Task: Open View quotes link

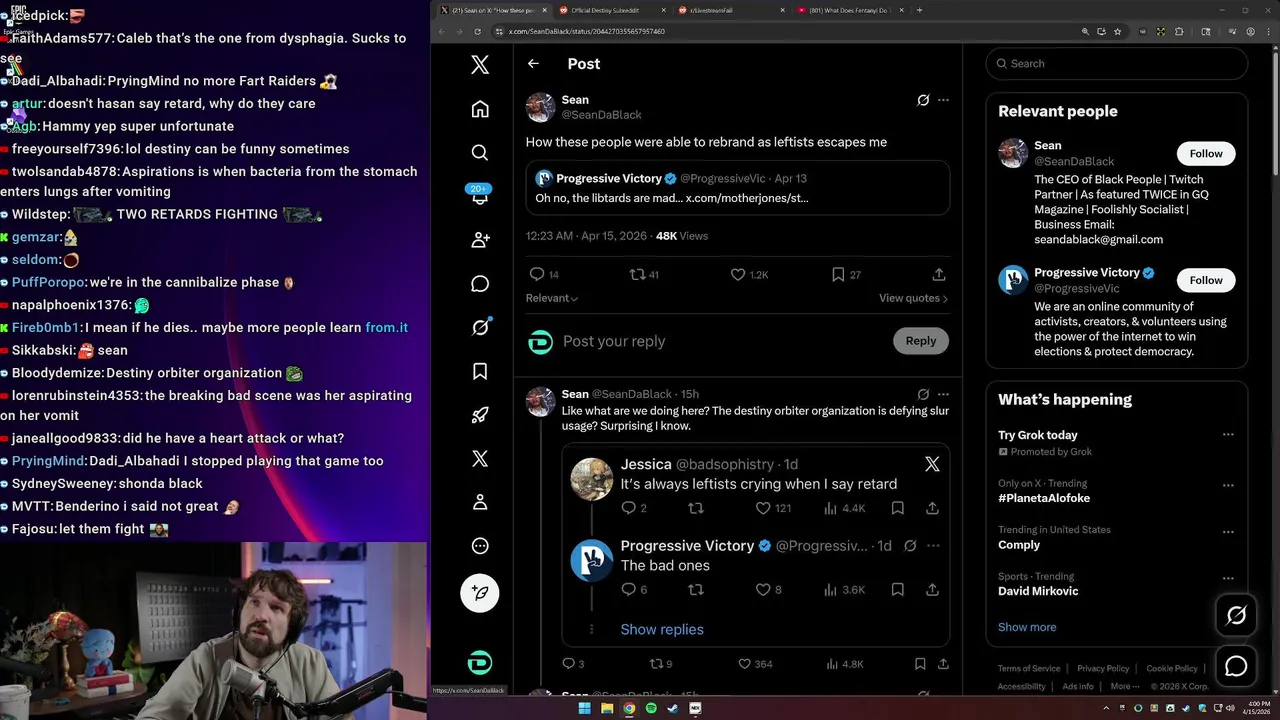Action: 913,298
